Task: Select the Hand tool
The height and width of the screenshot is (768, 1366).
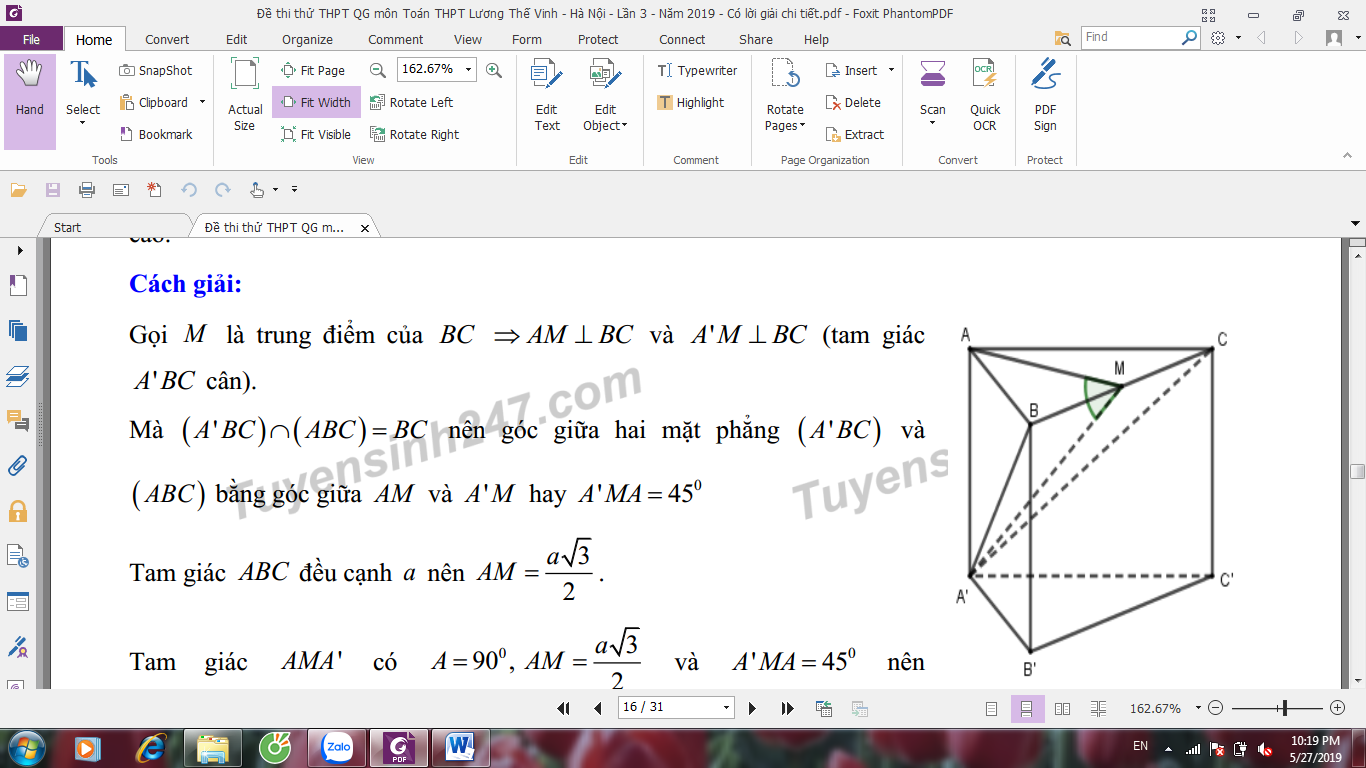Action: coord(29,90)
